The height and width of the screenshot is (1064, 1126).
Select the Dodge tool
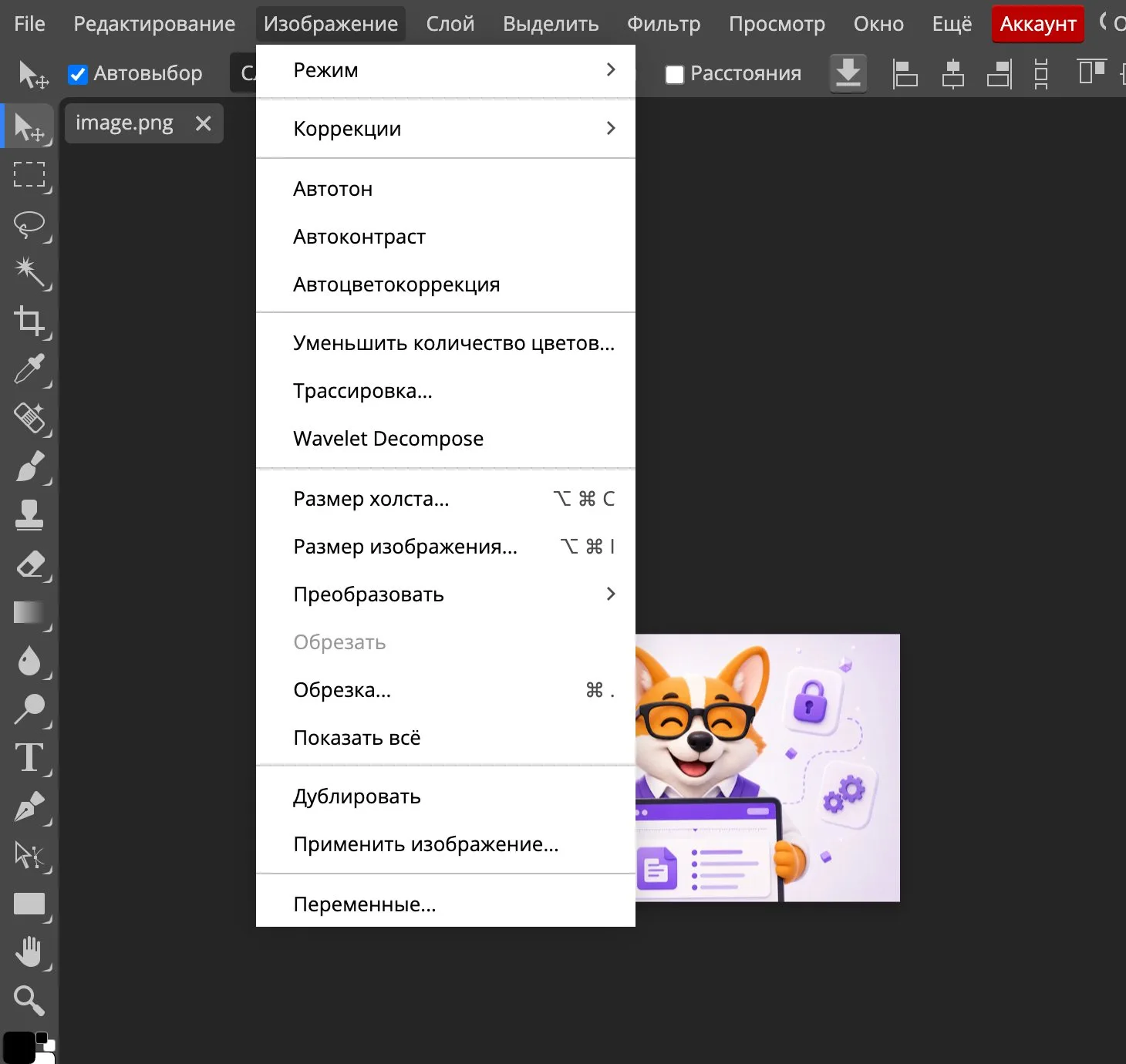[29, 709]
